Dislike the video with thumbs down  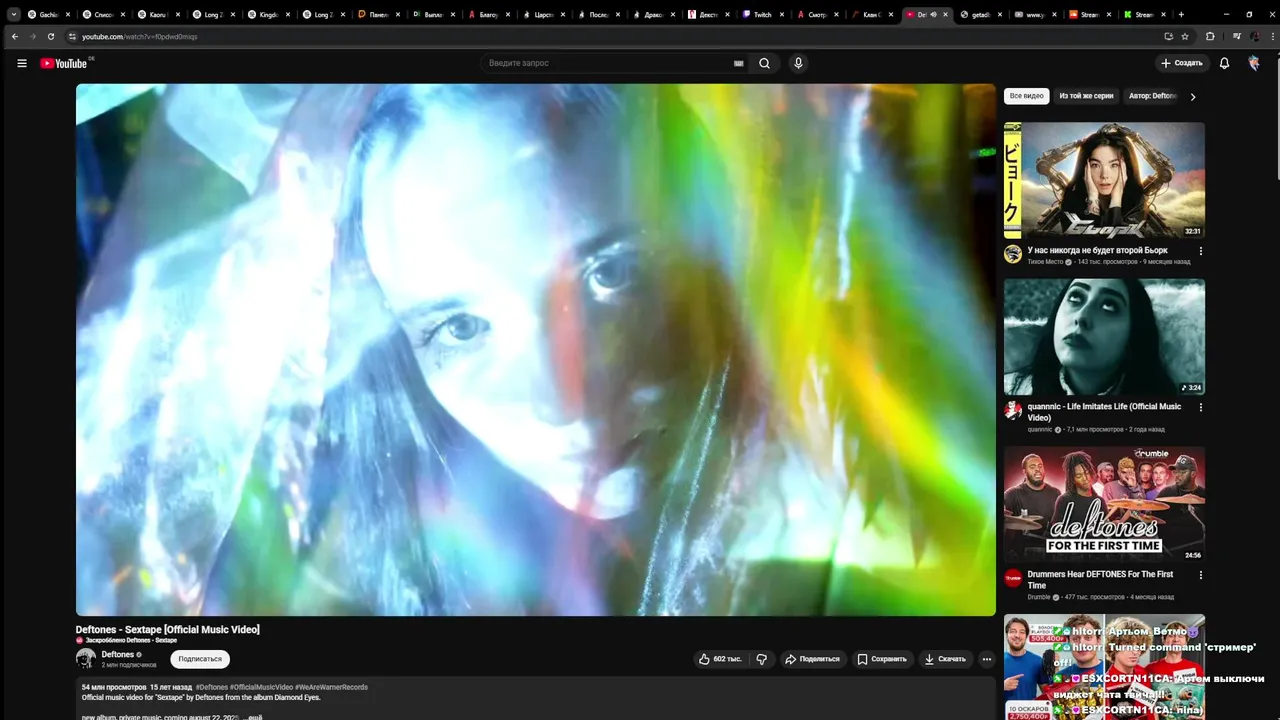[x=762, y=659]
